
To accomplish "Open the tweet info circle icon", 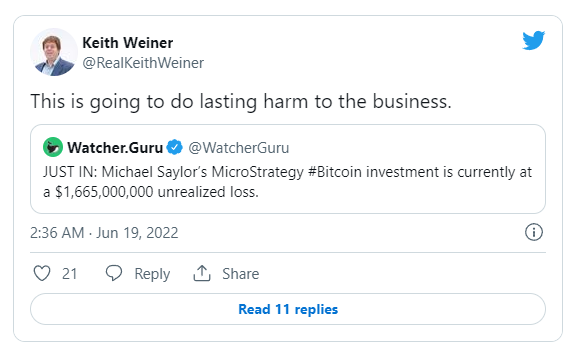I will point(534,232).
